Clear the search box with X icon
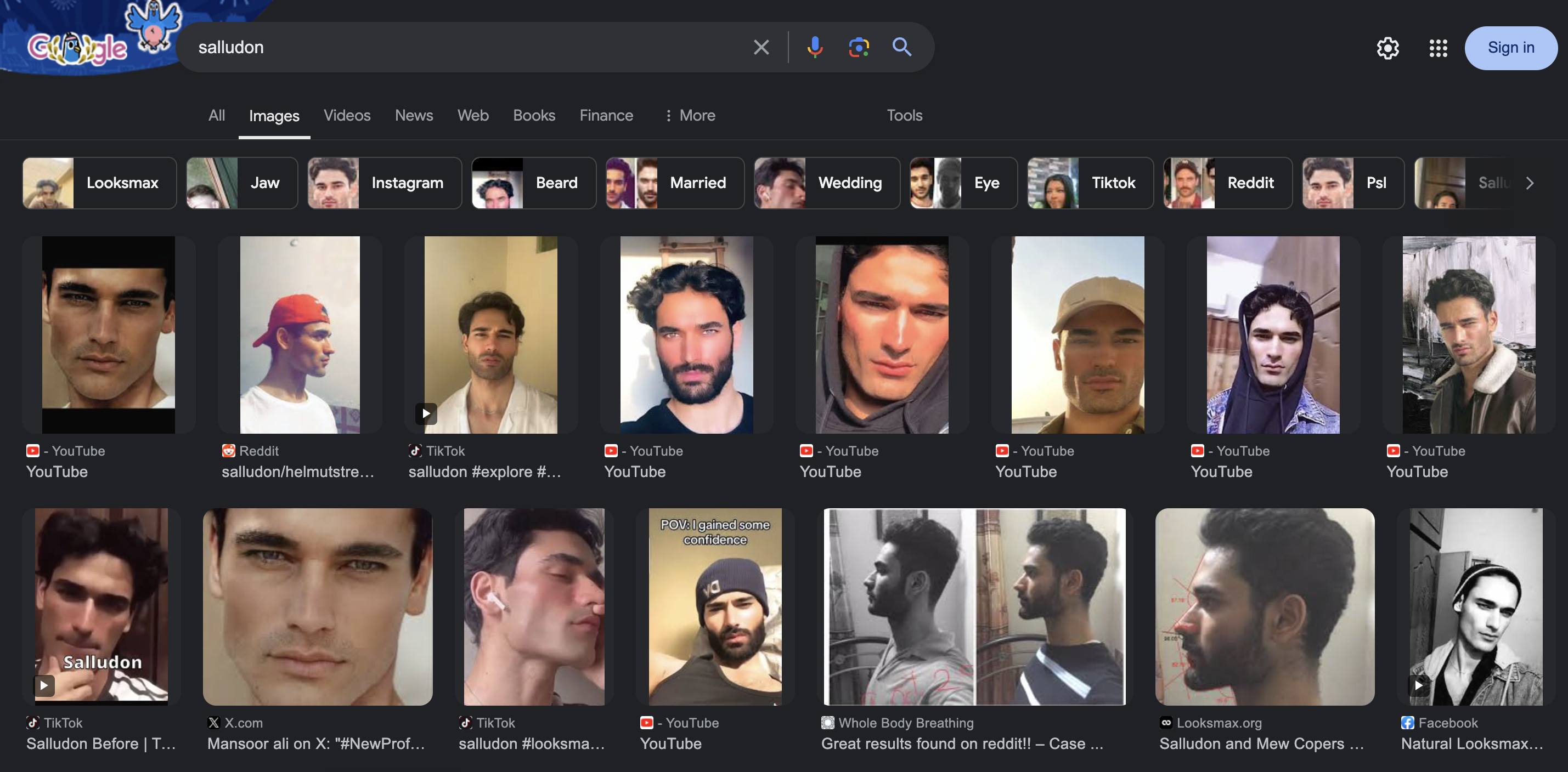This screenshot has width=1568, height=772. click(x=761, y=47)
